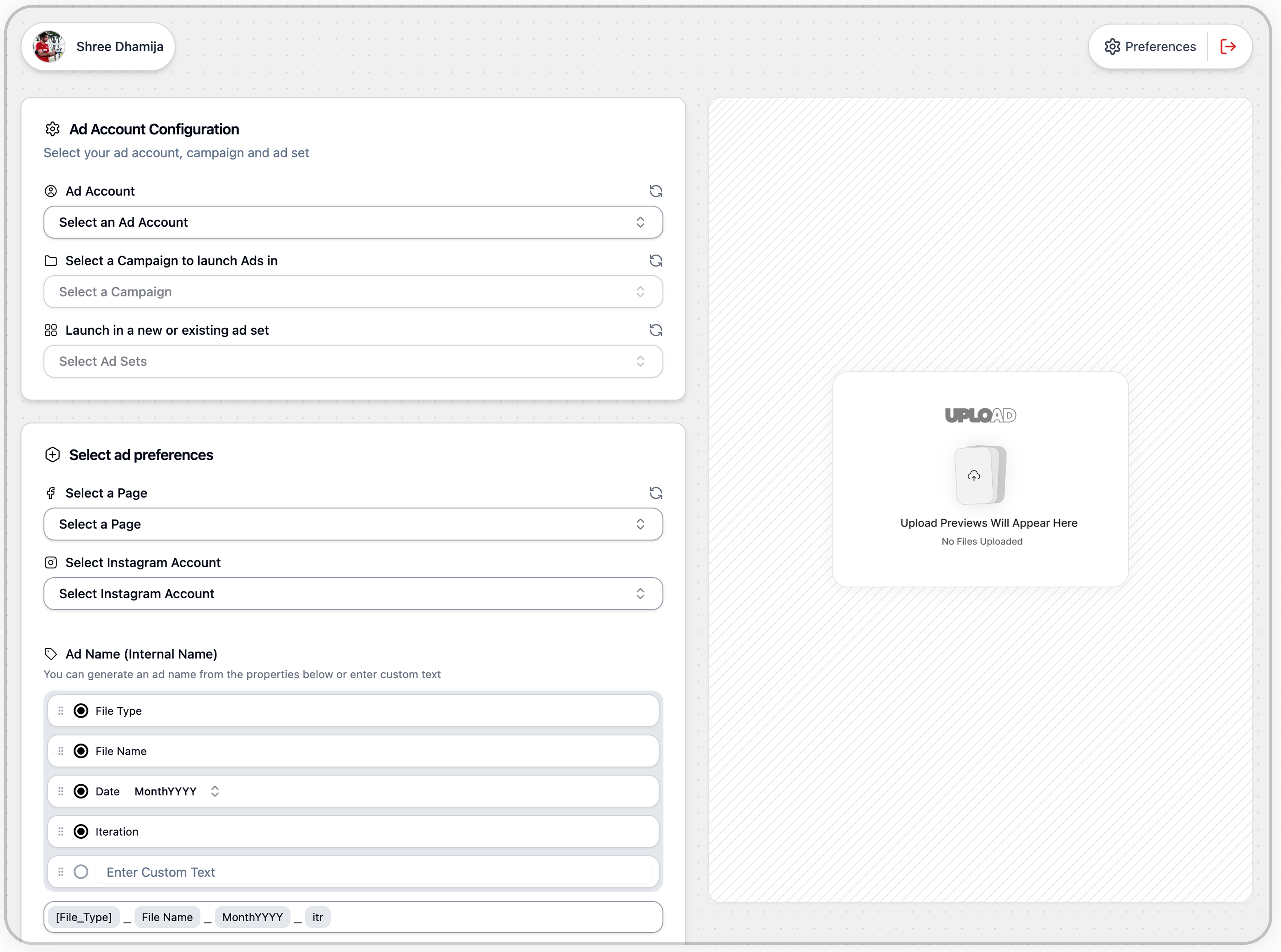Click the MonthYYYY name chip

point(252,918)
